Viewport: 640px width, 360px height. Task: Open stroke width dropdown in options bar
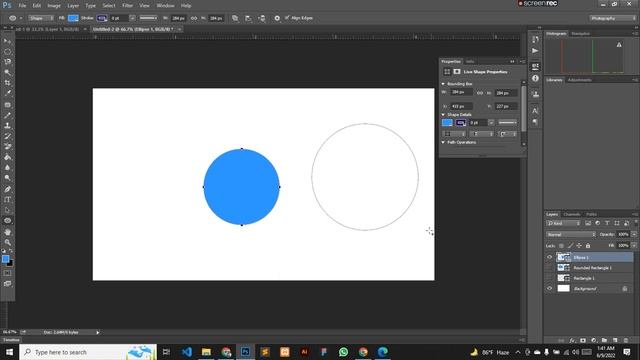132,18
